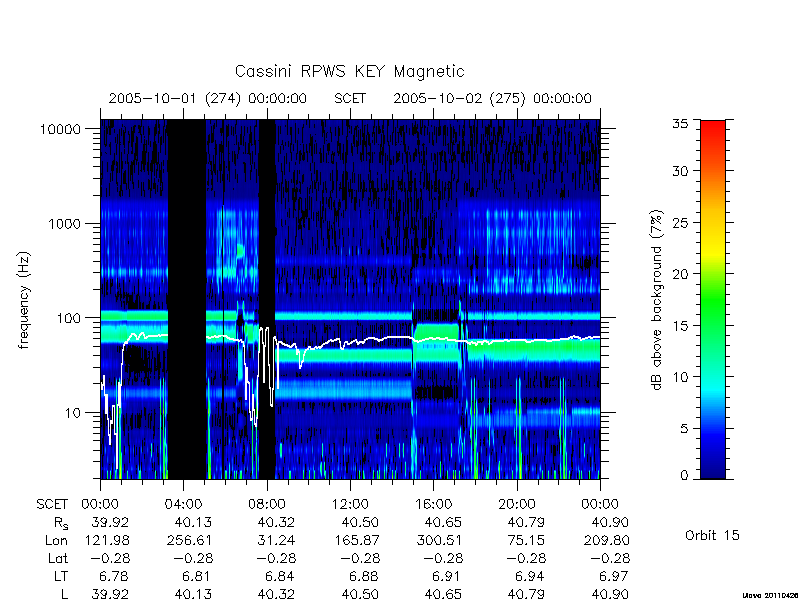800x600 pixels.
Task: Click the "Rs" row label
Action: click(61, 523)
